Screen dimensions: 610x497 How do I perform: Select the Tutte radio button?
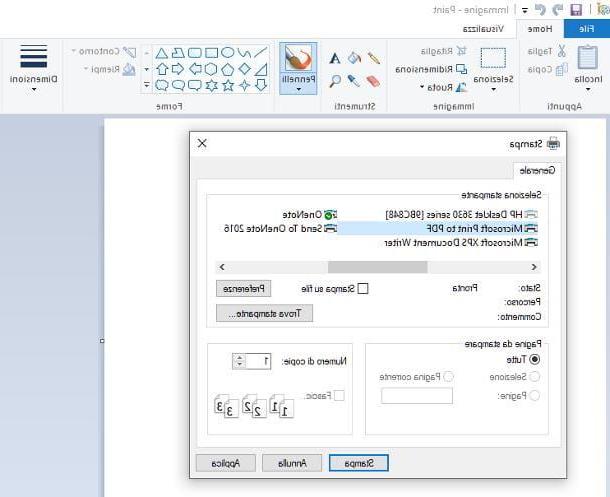[535, 360]
